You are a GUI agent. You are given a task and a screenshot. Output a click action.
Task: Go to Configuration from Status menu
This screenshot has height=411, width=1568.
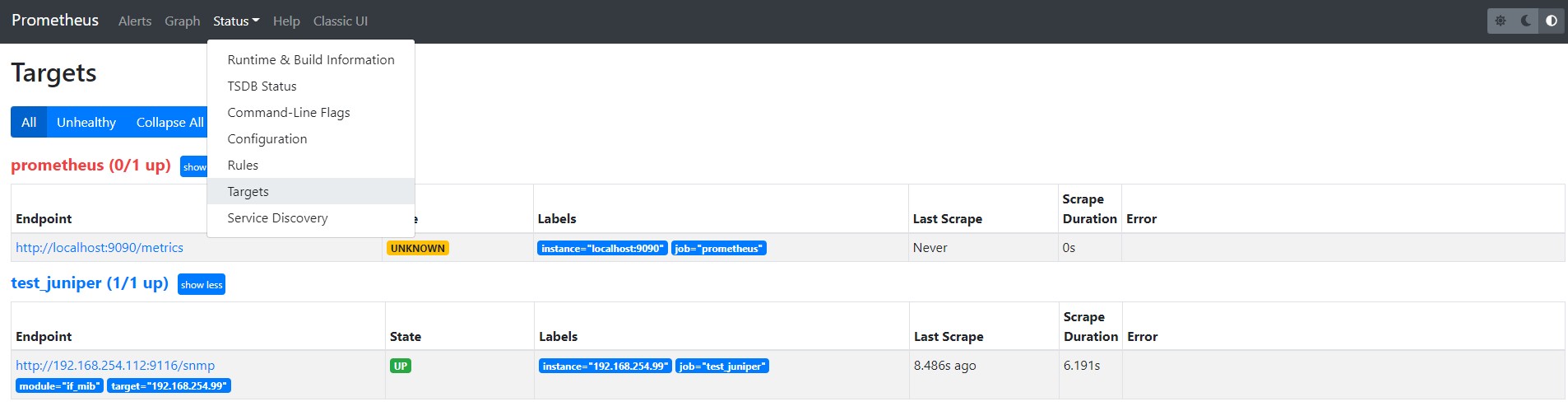[x=267, y=138]
